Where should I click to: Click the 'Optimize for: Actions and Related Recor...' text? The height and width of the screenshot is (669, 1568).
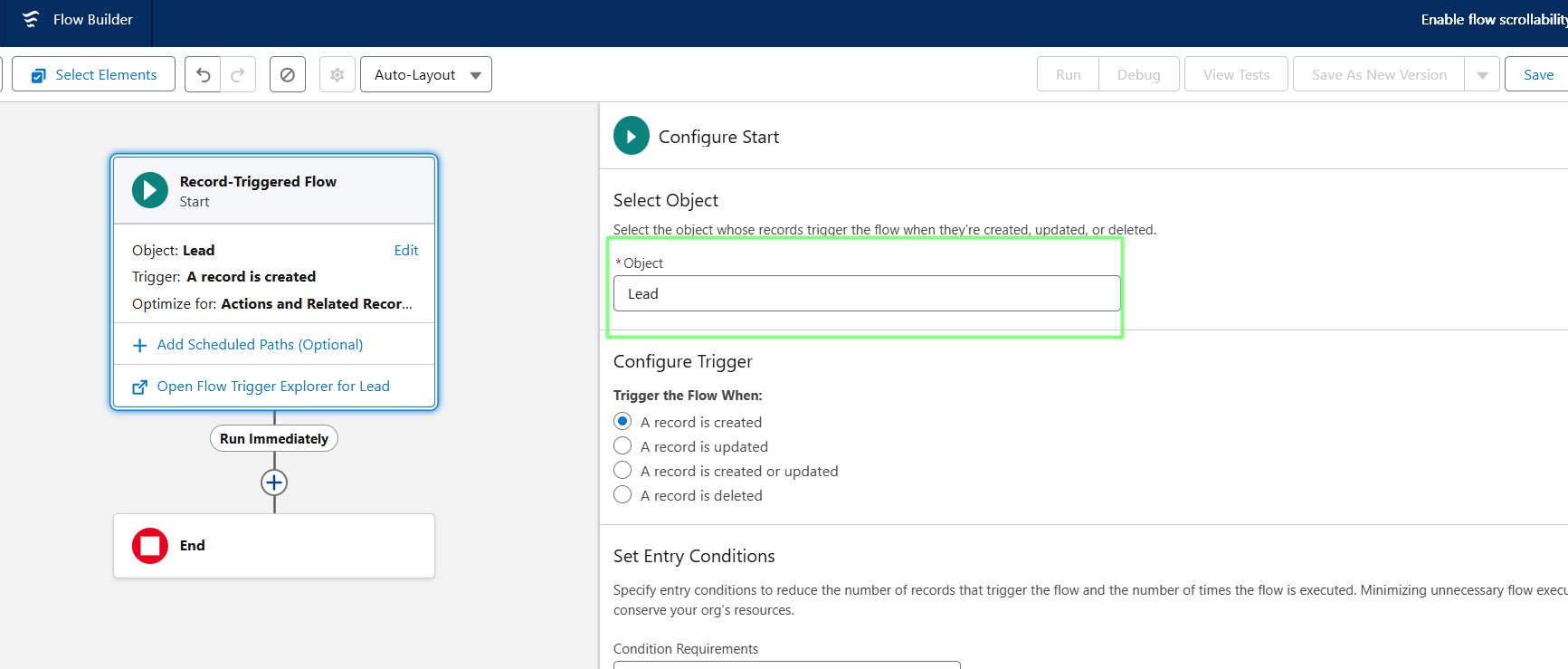[271, 303]
